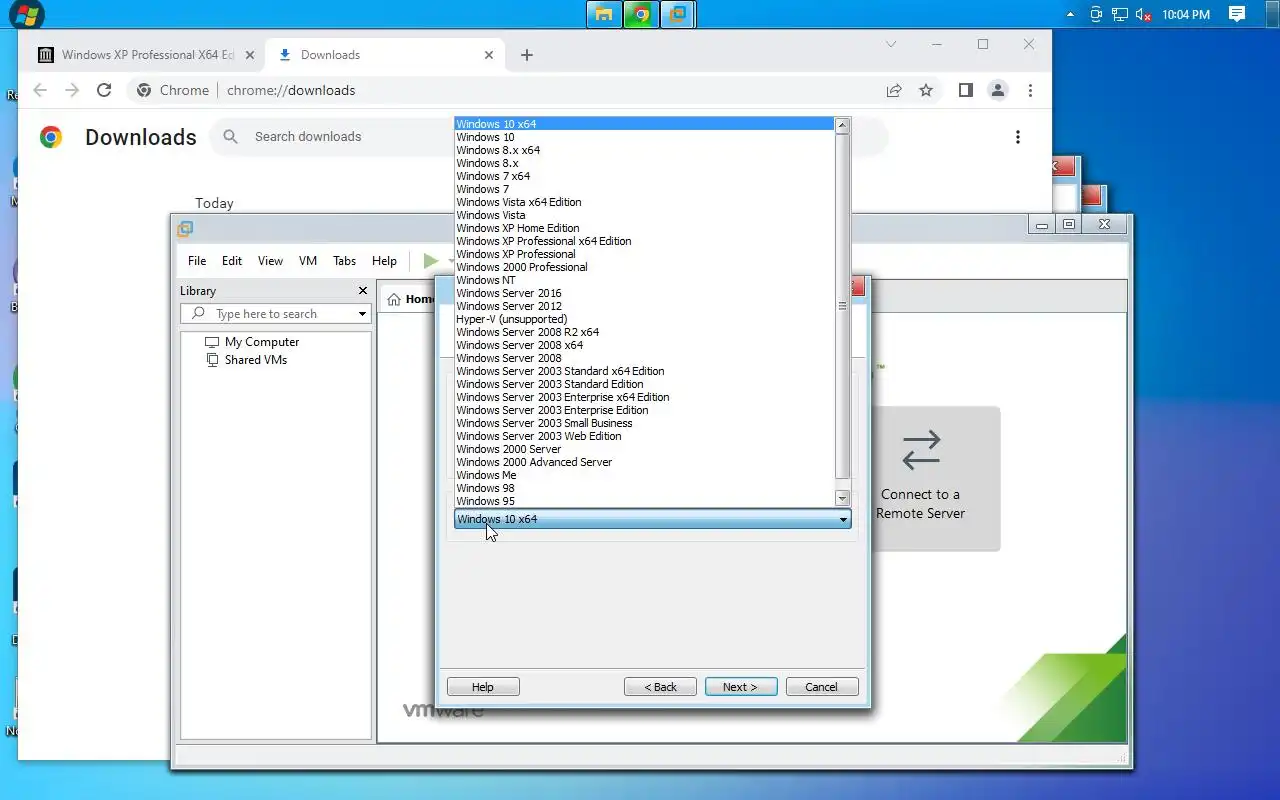This screenshot has height=800, width=1280.
Task: Select Windows XP Home Edition option
Action: [645, 228]
